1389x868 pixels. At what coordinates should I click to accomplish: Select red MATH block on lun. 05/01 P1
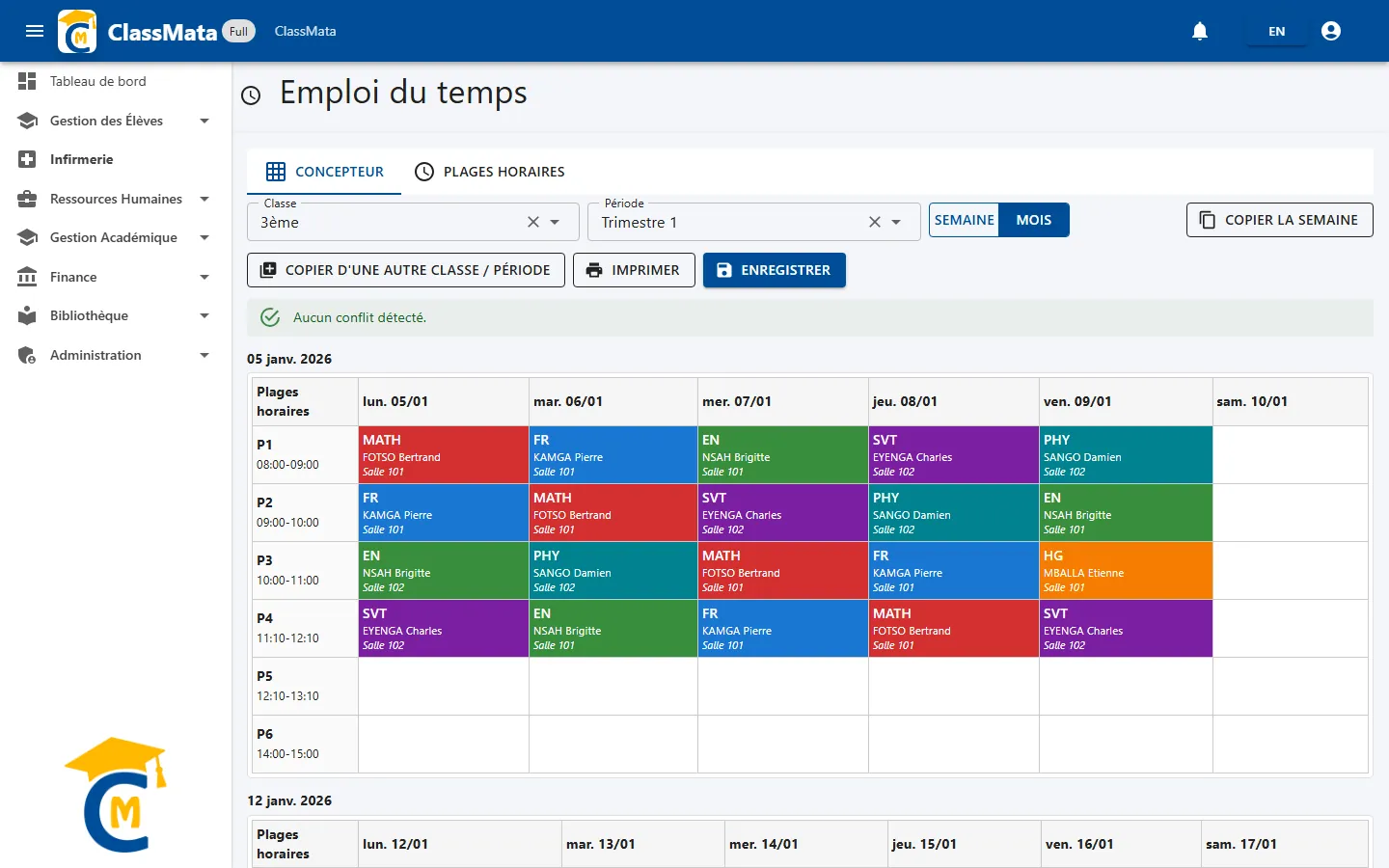(444, 455)
